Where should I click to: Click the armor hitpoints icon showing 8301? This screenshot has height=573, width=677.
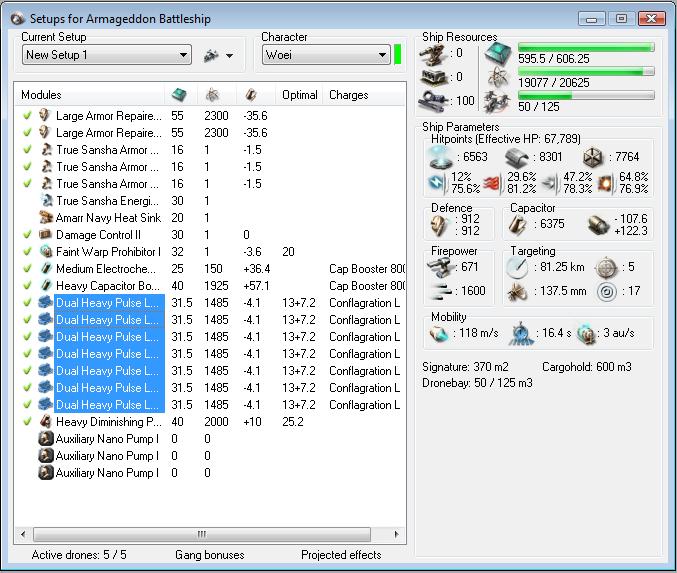517,157
